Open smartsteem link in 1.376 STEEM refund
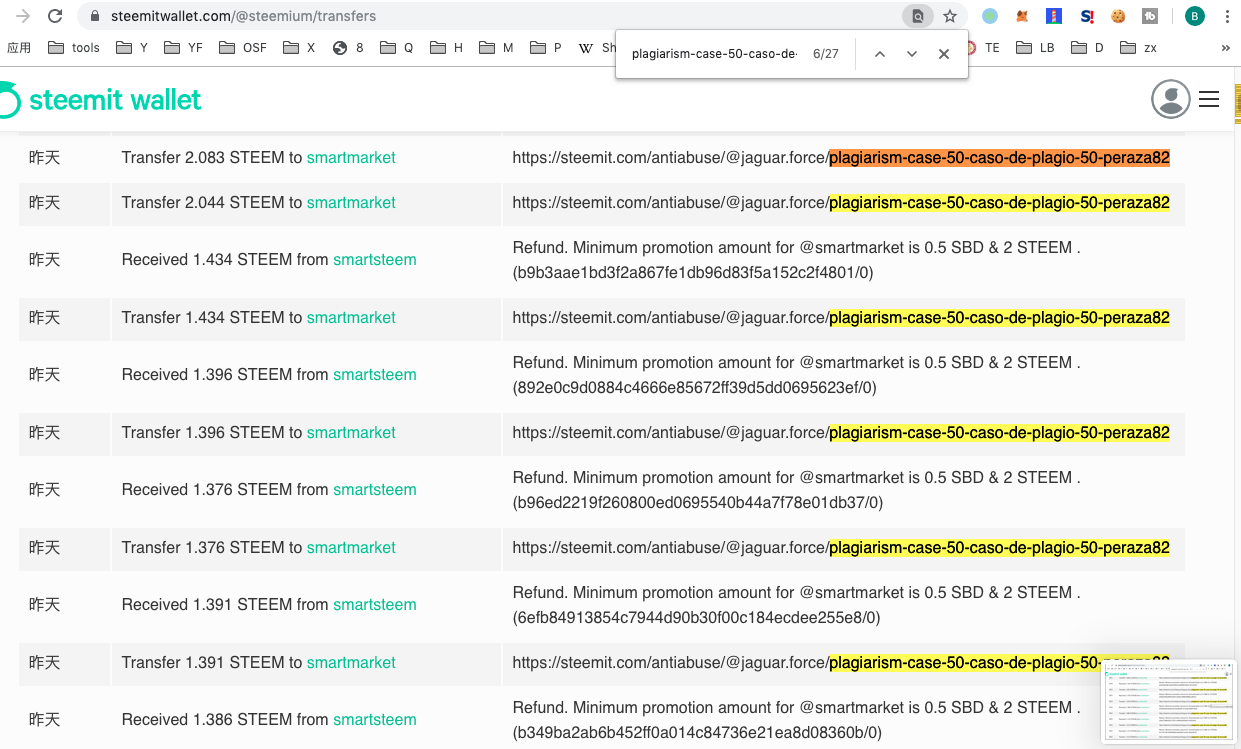Screen dimensions: 1241x749 pyautogui.click(x=375, y=490)
